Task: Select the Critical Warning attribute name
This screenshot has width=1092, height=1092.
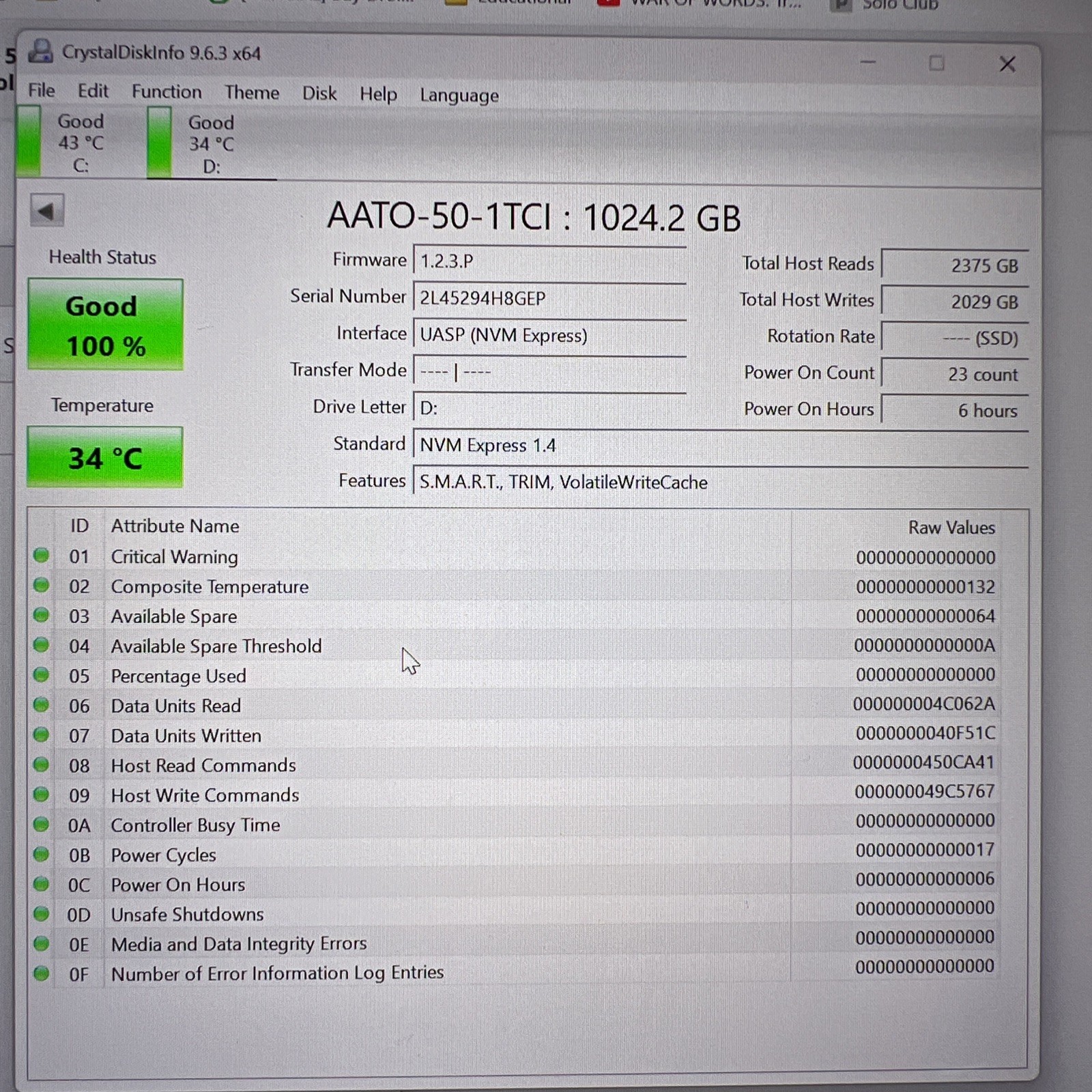Action: [x=175, y=557]
